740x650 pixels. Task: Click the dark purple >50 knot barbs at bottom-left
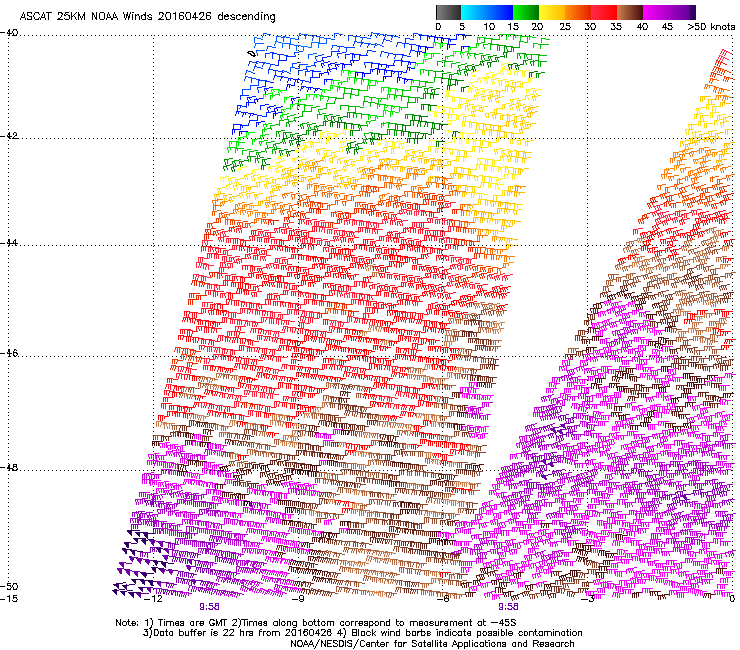(139, 562)
